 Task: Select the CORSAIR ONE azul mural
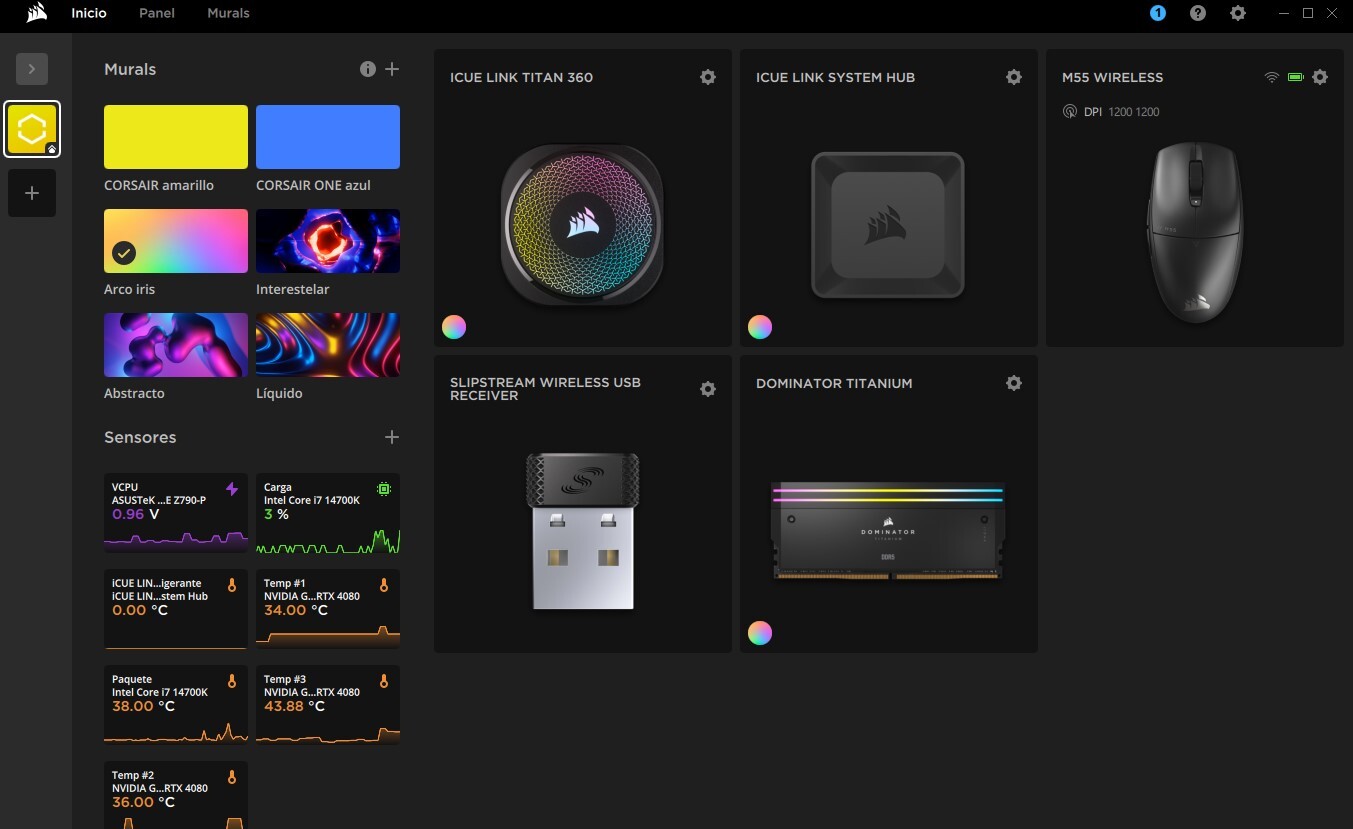[x=328, y=137]
